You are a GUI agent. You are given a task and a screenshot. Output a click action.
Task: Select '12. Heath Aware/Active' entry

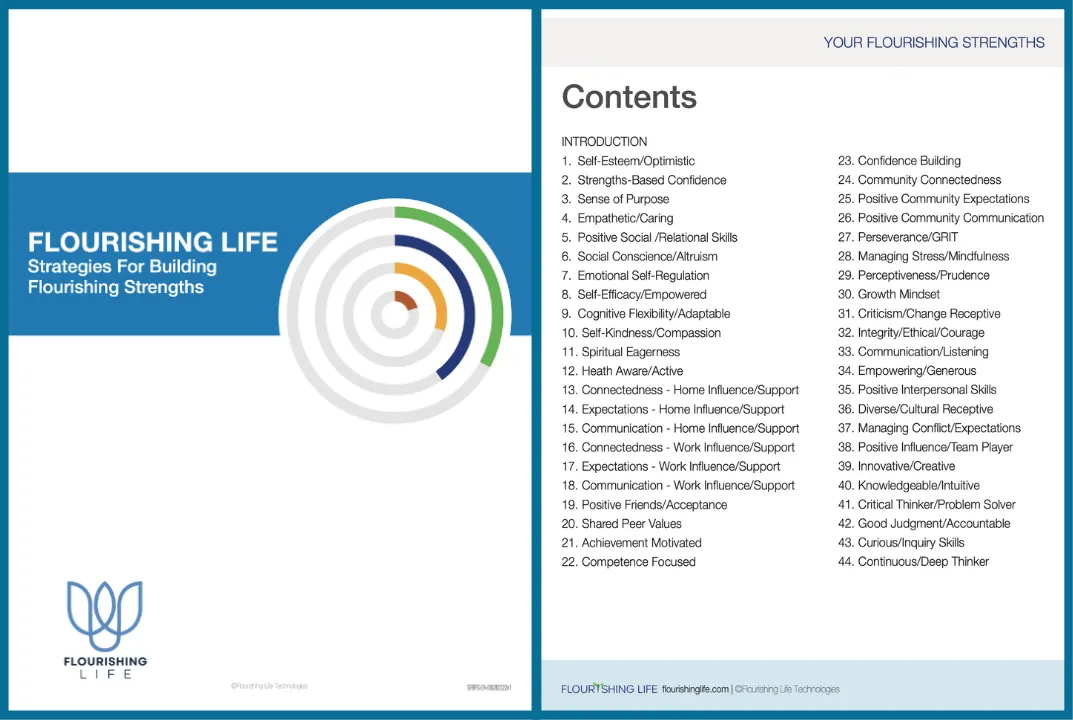click(622, 371)
